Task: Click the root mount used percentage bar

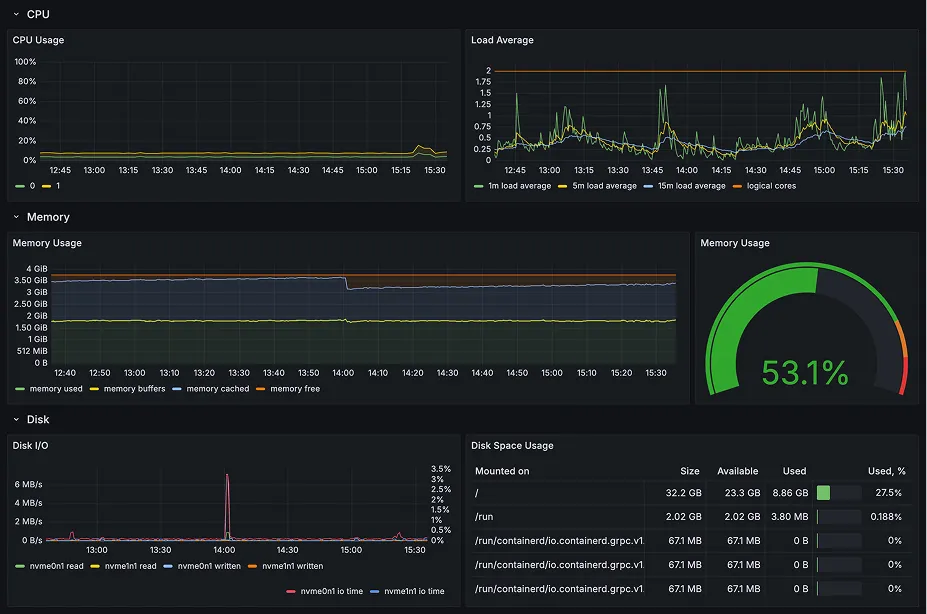Action: (838, 493)
